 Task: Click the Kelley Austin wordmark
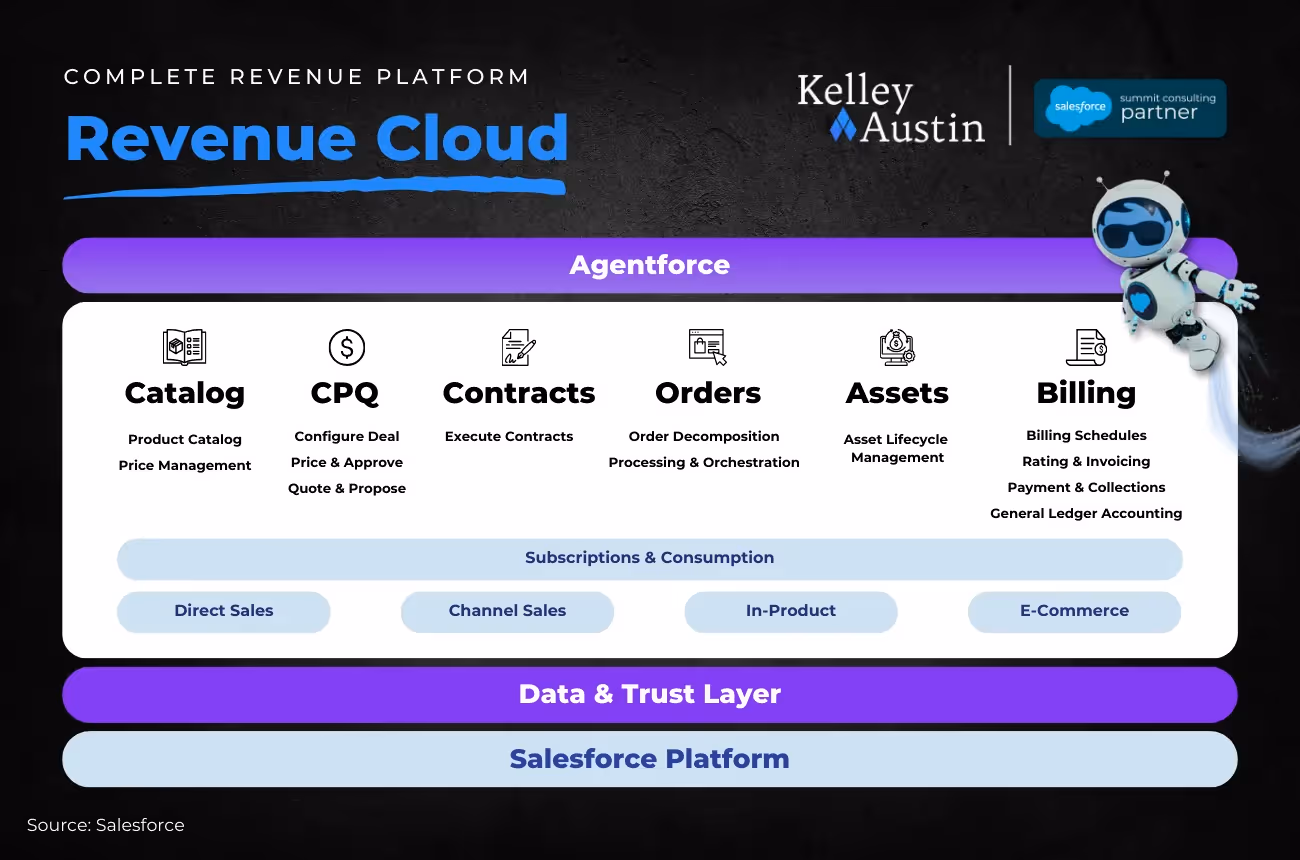[x=891, y=108]
